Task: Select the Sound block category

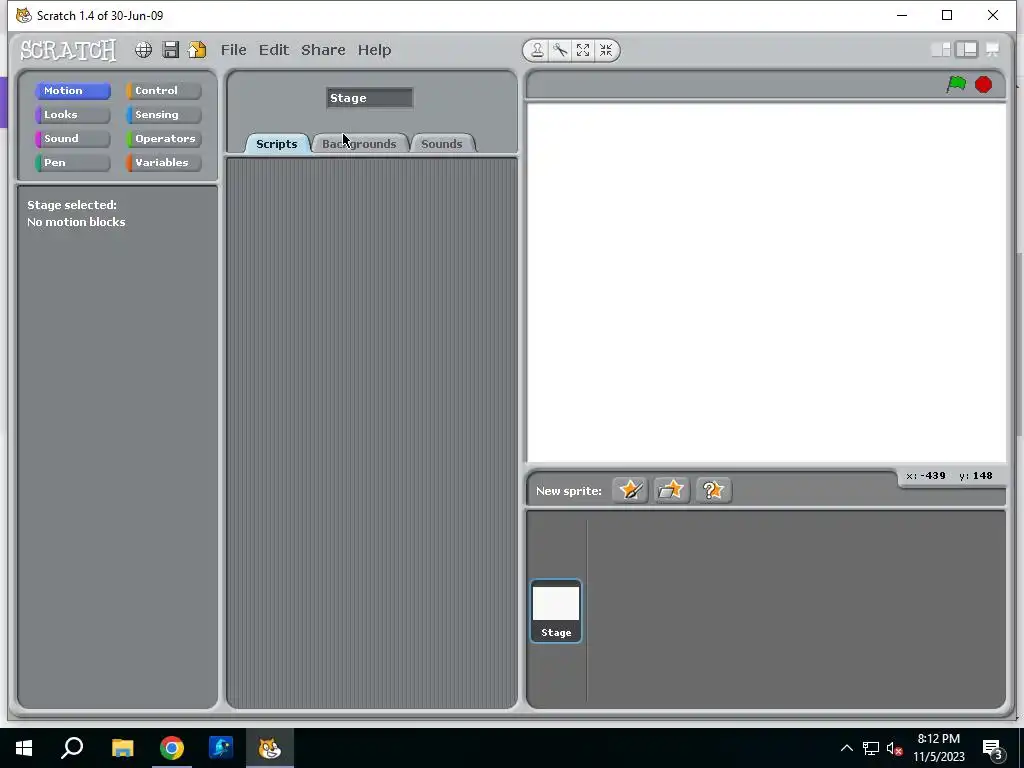Action: click(x=72, y=138)
